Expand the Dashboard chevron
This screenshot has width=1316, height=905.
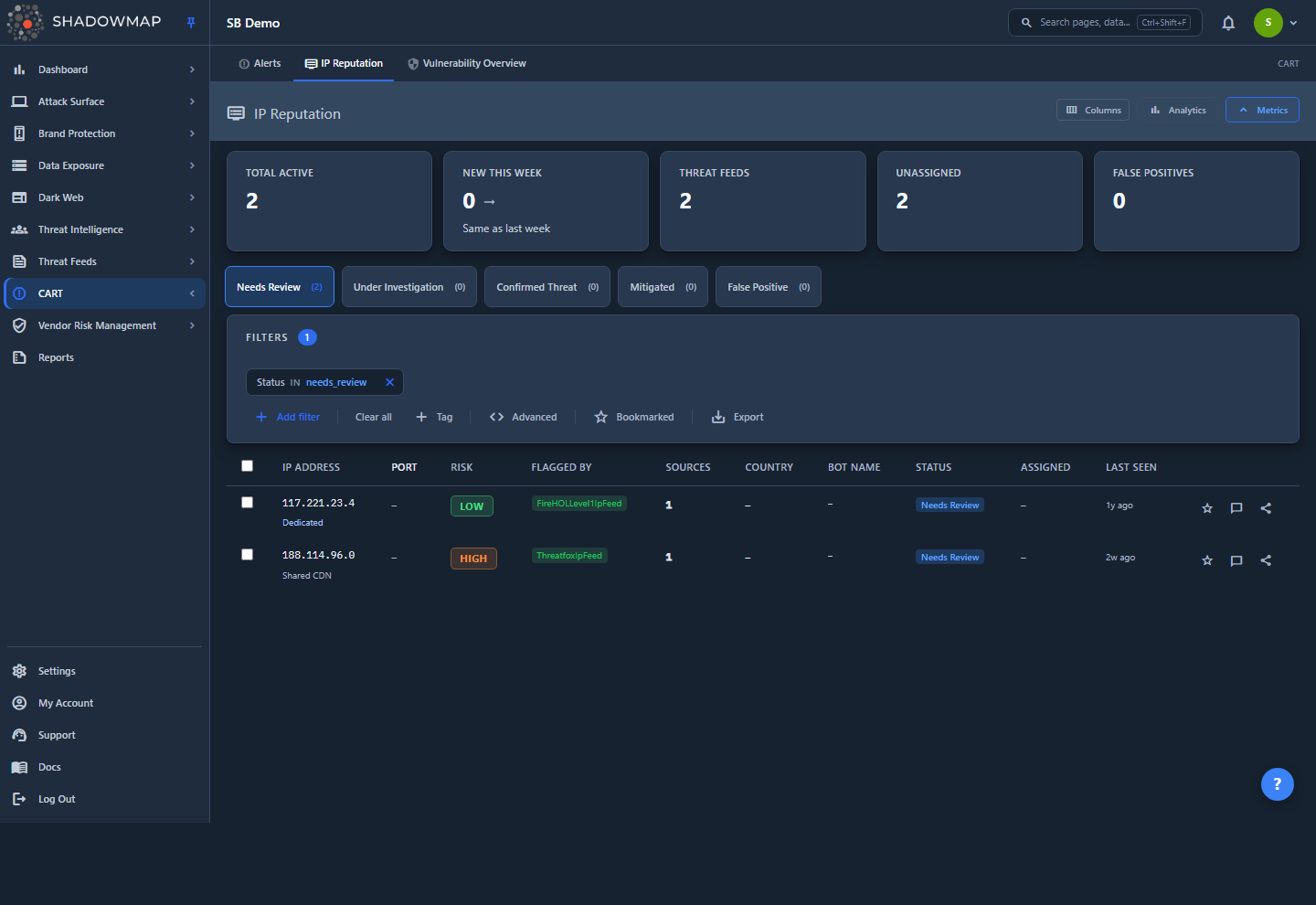[192, 69]
